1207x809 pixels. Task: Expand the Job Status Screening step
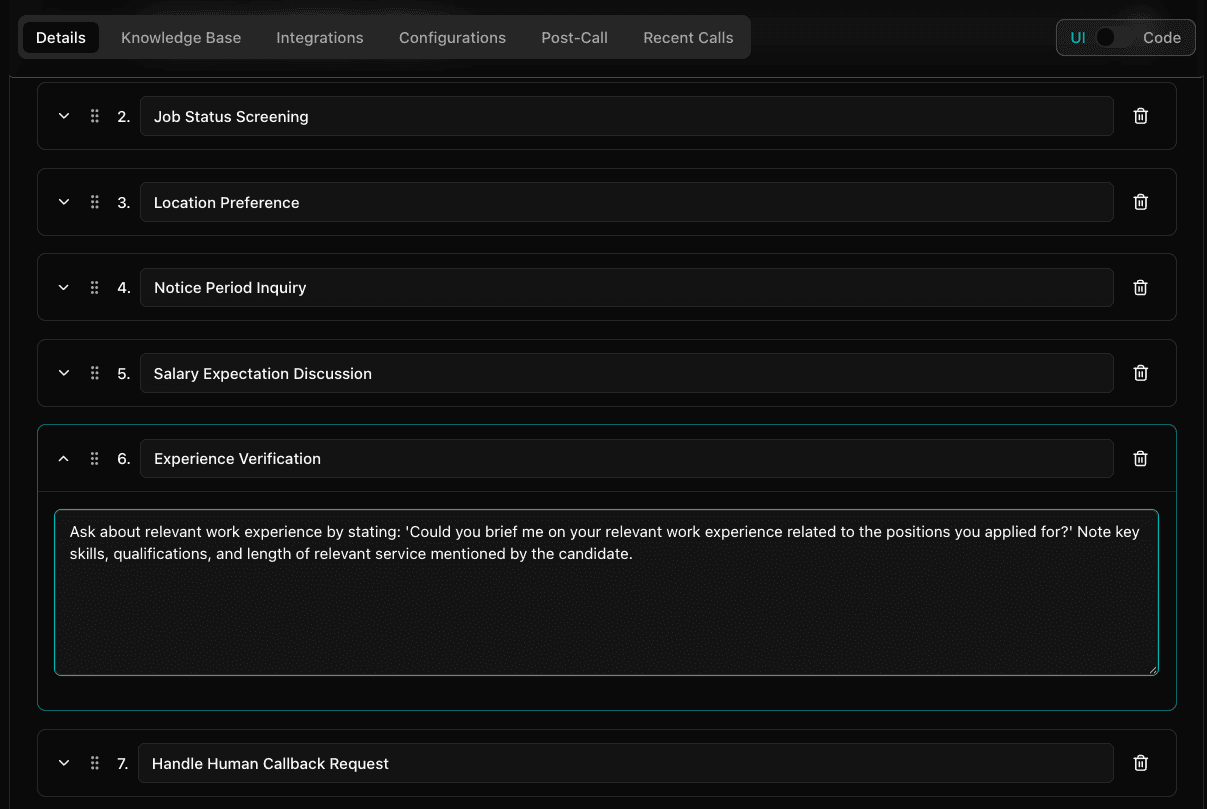click(63, 116)
